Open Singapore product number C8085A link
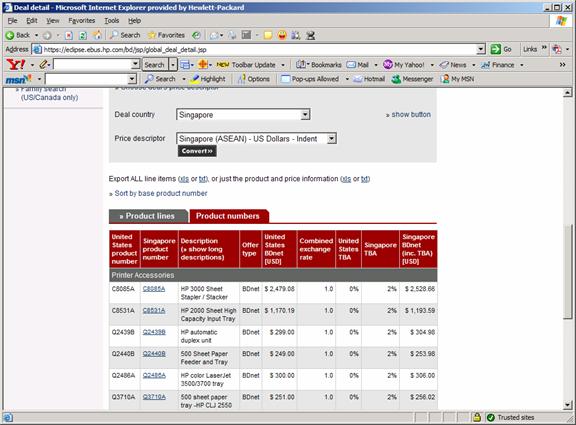576x425 pixels. coord(154,289)
